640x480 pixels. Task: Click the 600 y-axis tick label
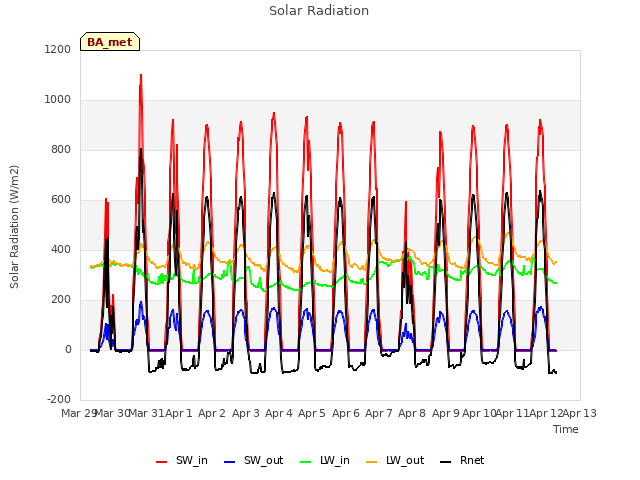click(x=61, y=200)
